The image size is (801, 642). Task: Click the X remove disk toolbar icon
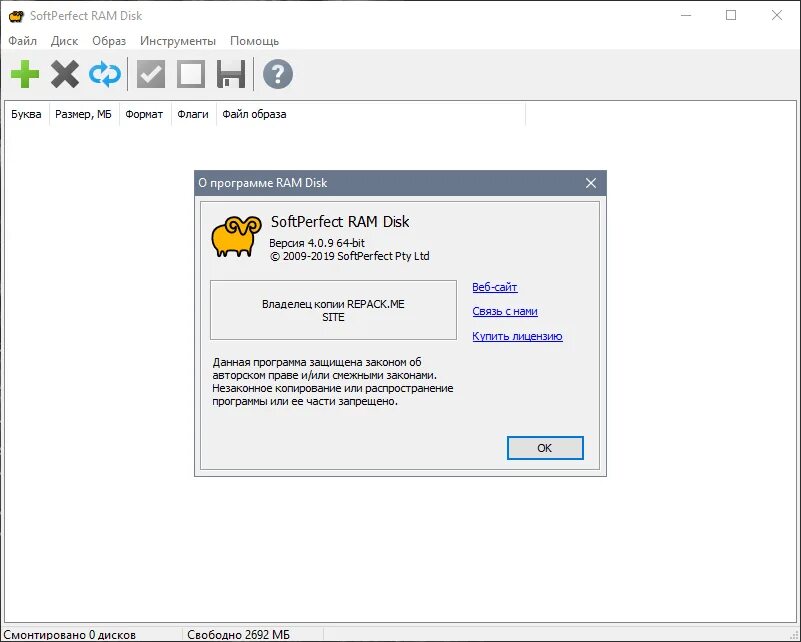(x=64, y=74)
